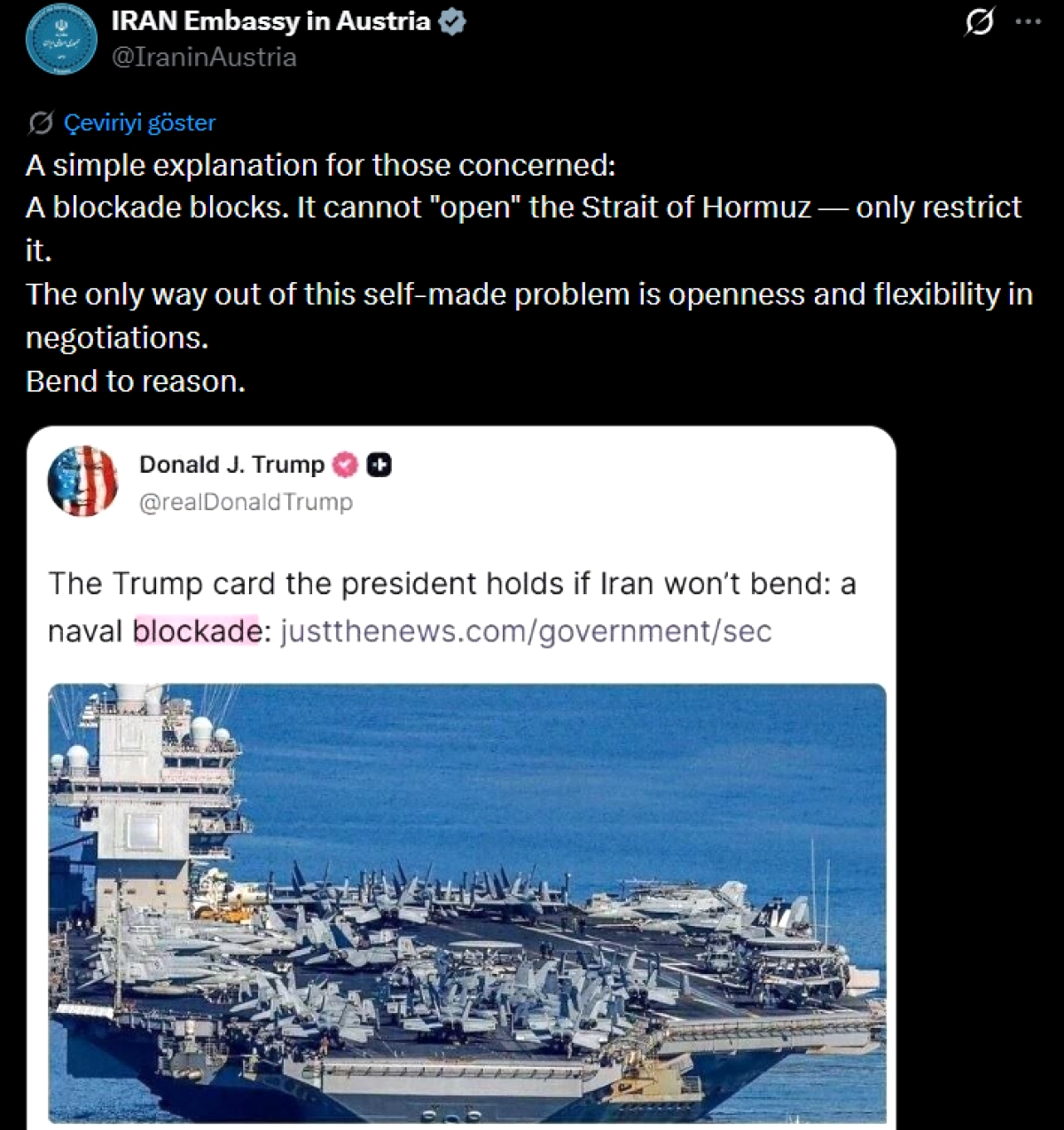
Task: Click the sentence mentioning Strait of Hormuz
Action: pyautogui.click(x=523, y=208)
